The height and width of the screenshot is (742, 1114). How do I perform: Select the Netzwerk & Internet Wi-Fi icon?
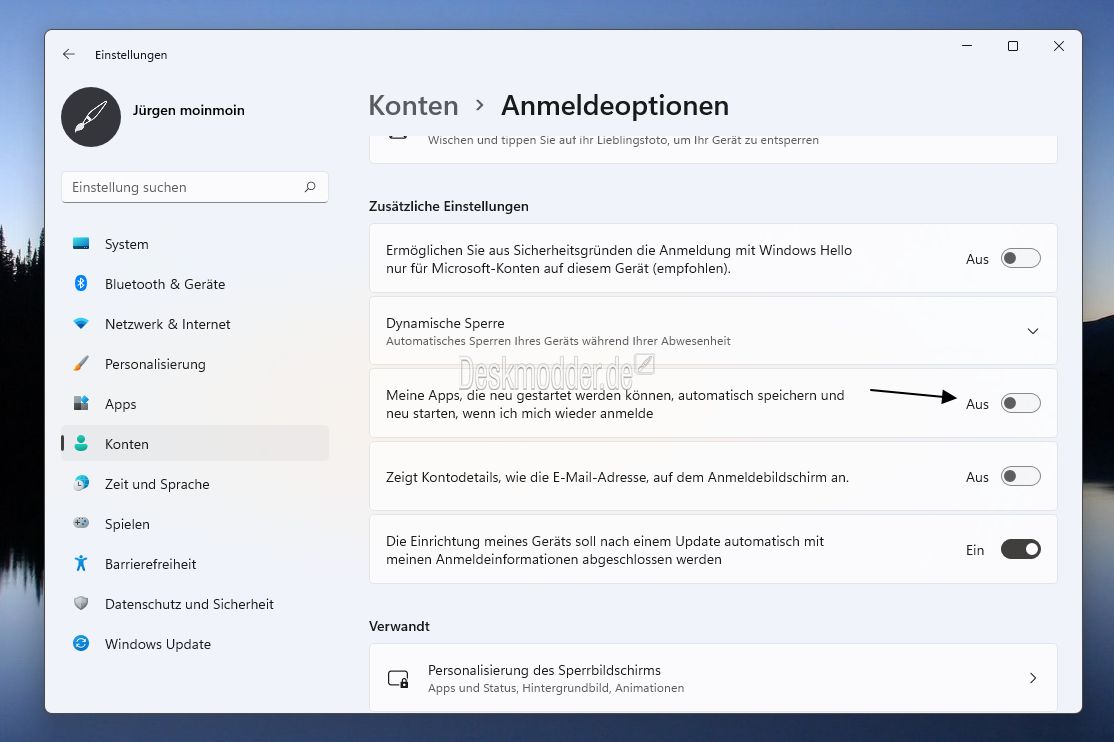(81, 324)
